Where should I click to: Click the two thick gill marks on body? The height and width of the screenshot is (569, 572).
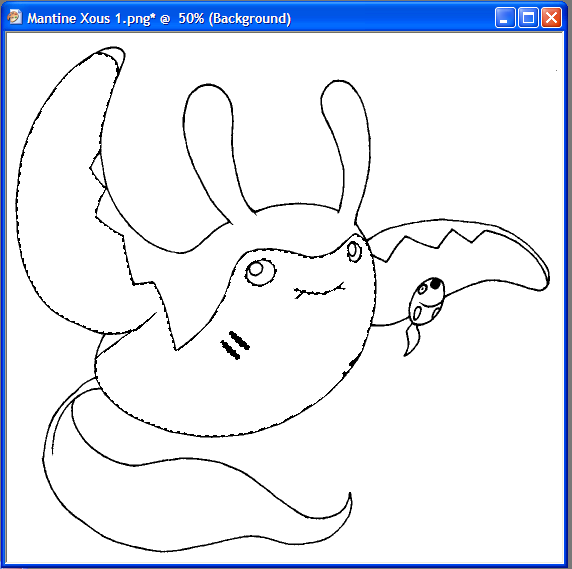[235, 345]
